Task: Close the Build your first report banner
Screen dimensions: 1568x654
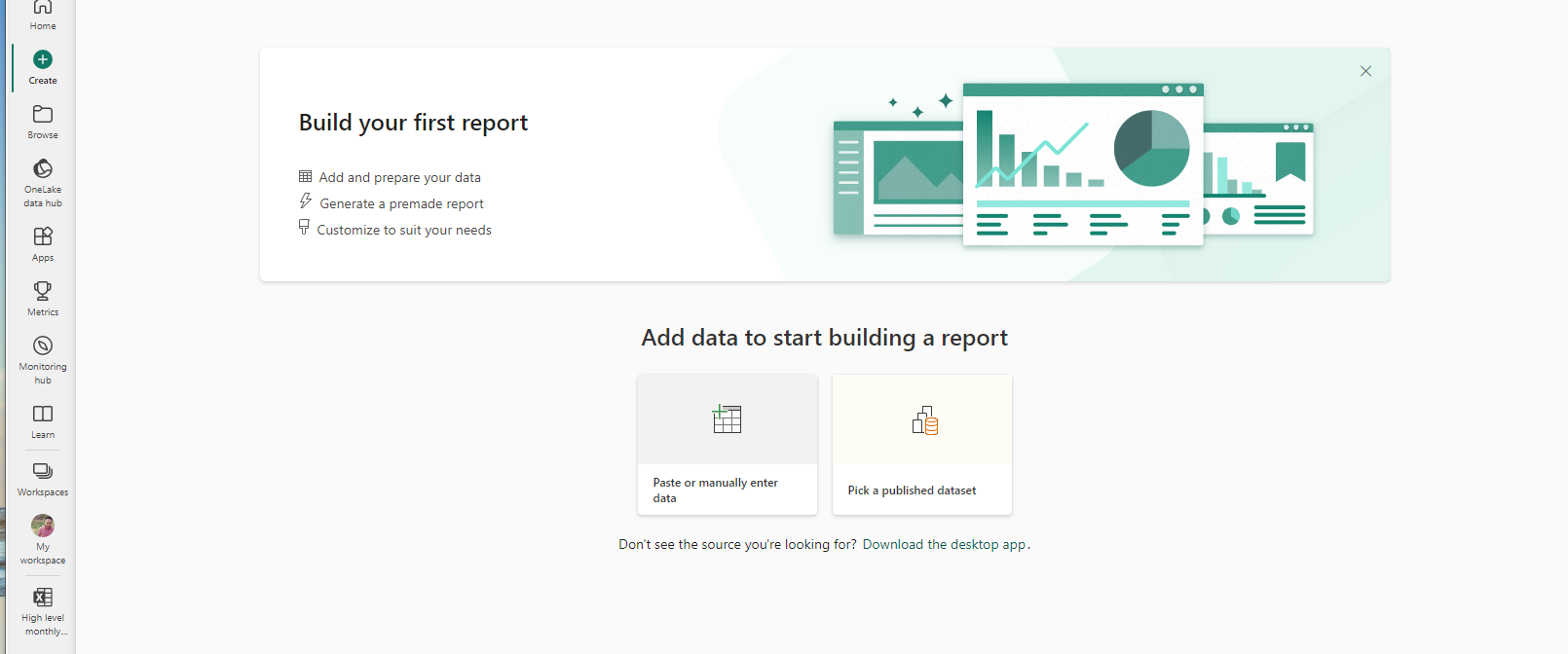Action: (1365, 71)
